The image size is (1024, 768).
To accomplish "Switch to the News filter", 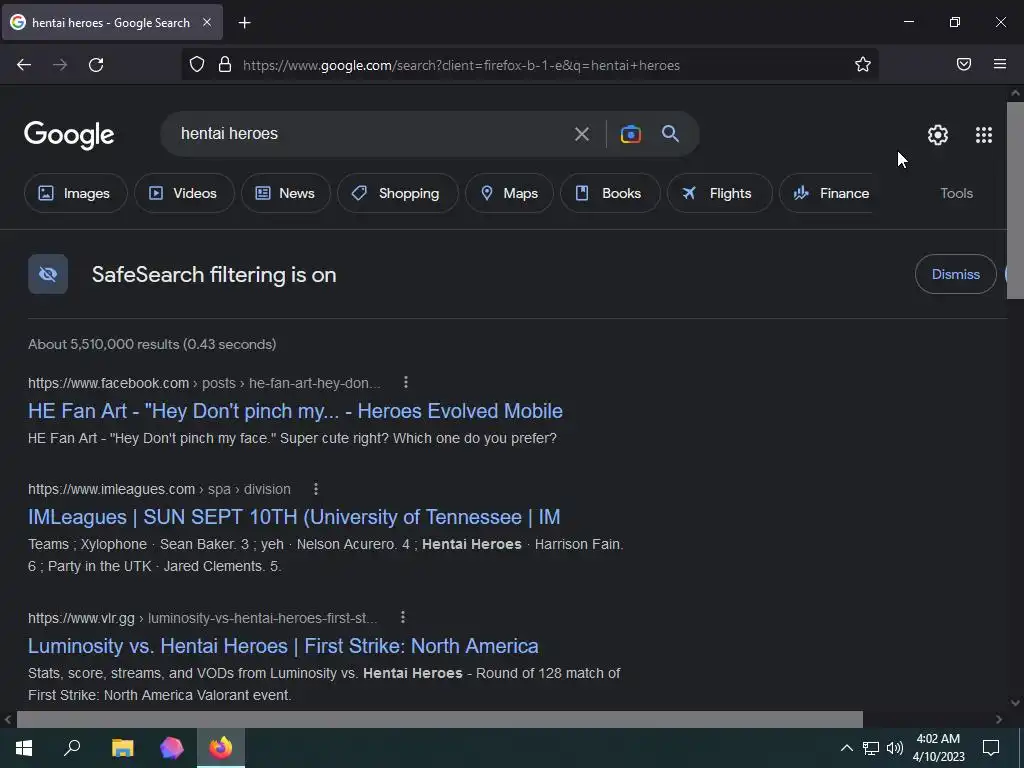I will [x=285, y=193].
